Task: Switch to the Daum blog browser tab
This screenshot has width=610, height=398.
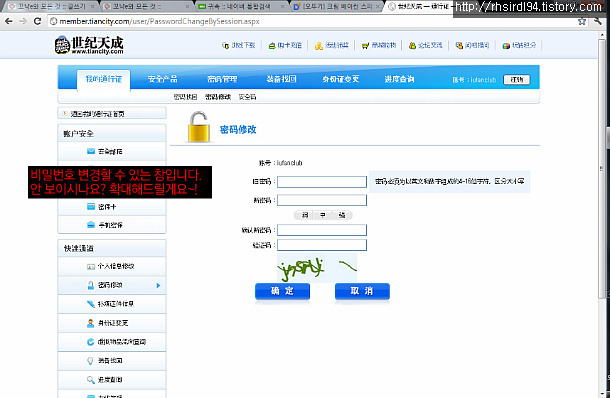Action: tap(335, 6)
